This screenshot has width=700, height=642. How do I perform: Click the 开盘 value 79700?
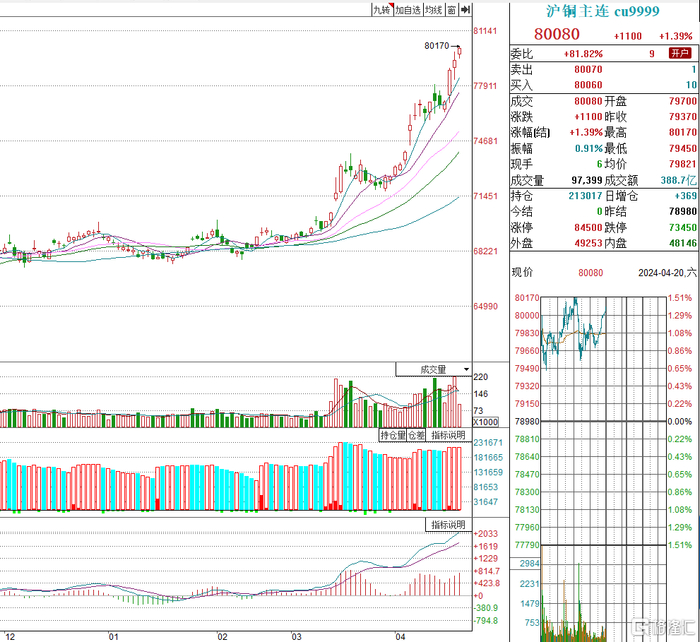(683, 101)
